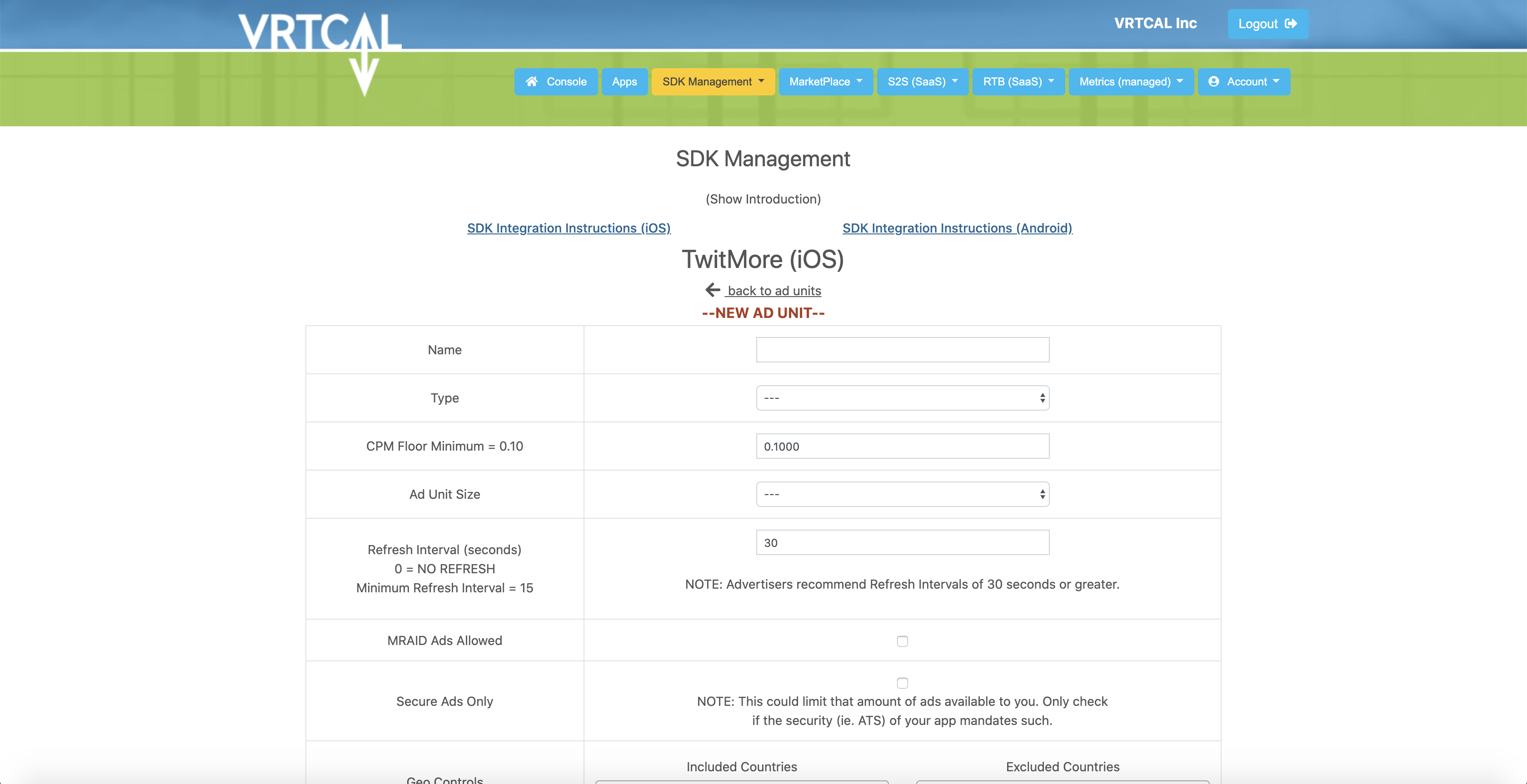This screenshot has height=784, width=1527.
Task: Click the CPM Floor input field
Action: point(902,446)
